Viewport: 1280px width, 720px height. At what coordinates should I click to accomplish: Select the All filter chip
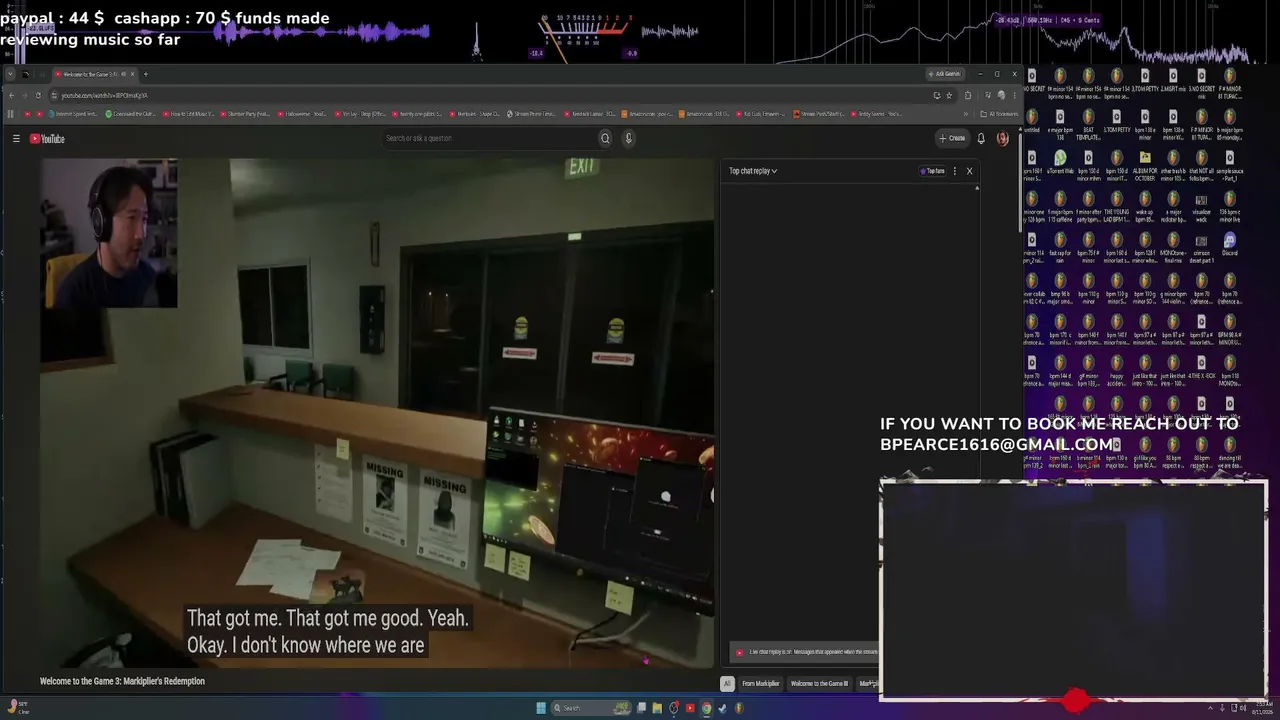pos(727,684)
